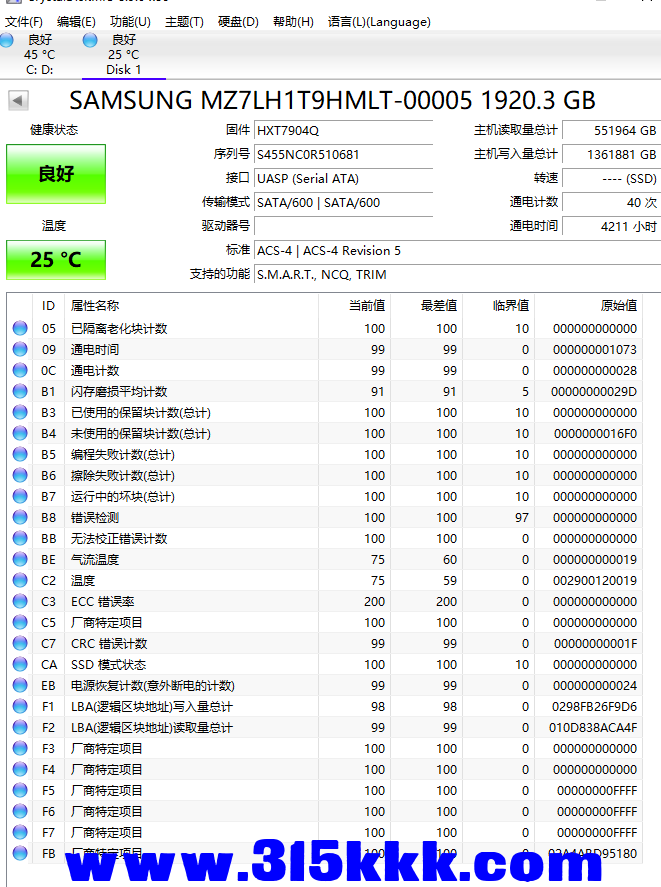Click status icon for row BE 气流温度

point(20,559)
